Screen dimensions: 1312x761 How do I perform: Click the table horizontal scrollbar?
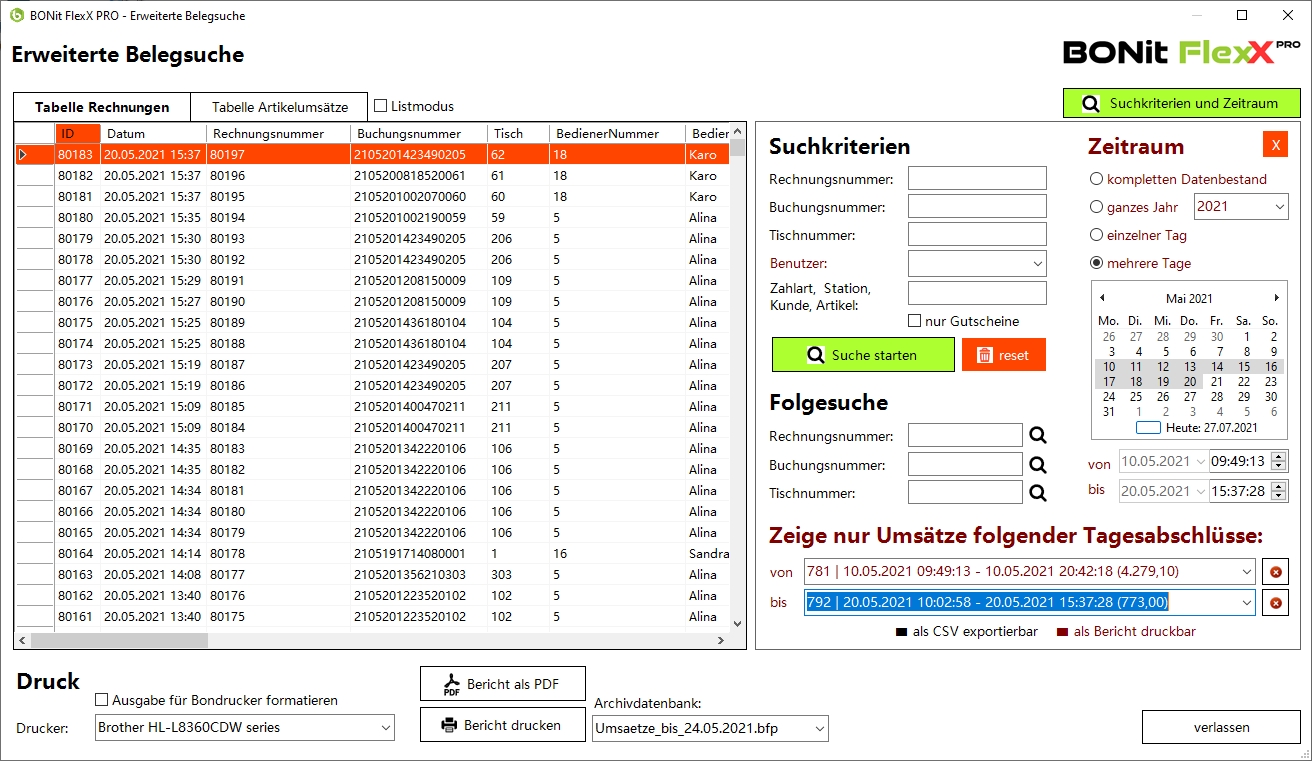coord(372,640)
